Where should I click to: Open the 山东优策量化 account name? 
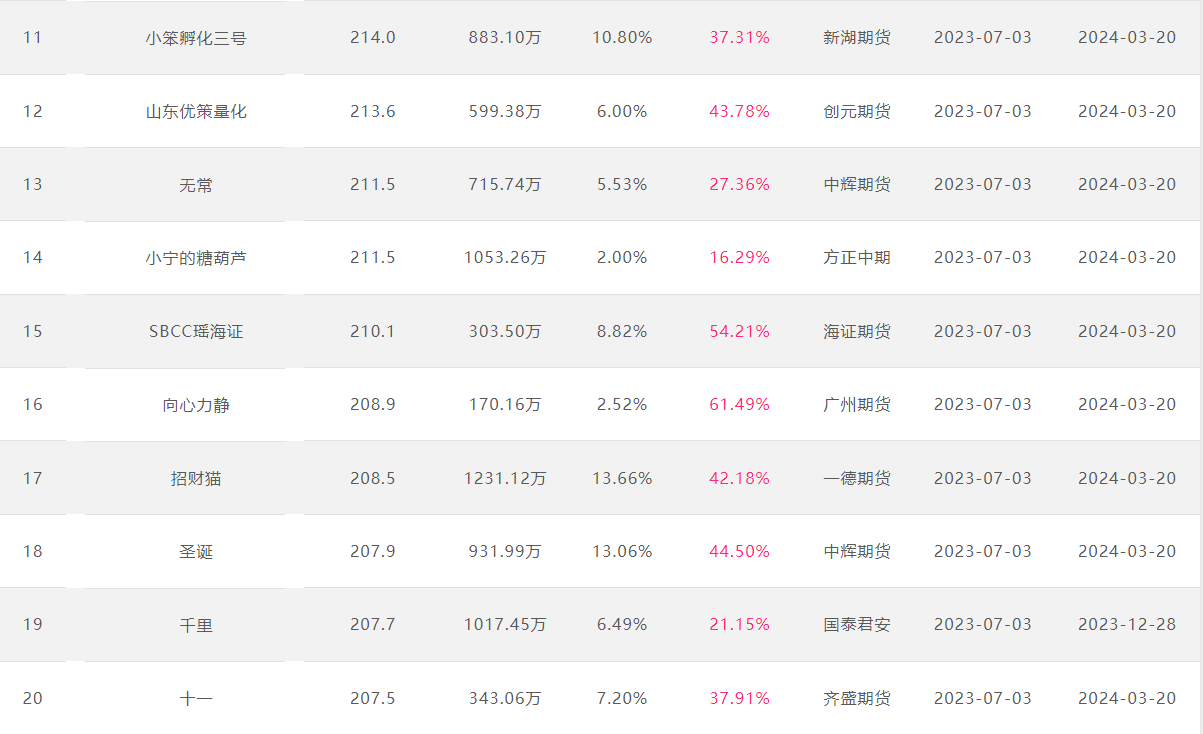click(196, 111)
